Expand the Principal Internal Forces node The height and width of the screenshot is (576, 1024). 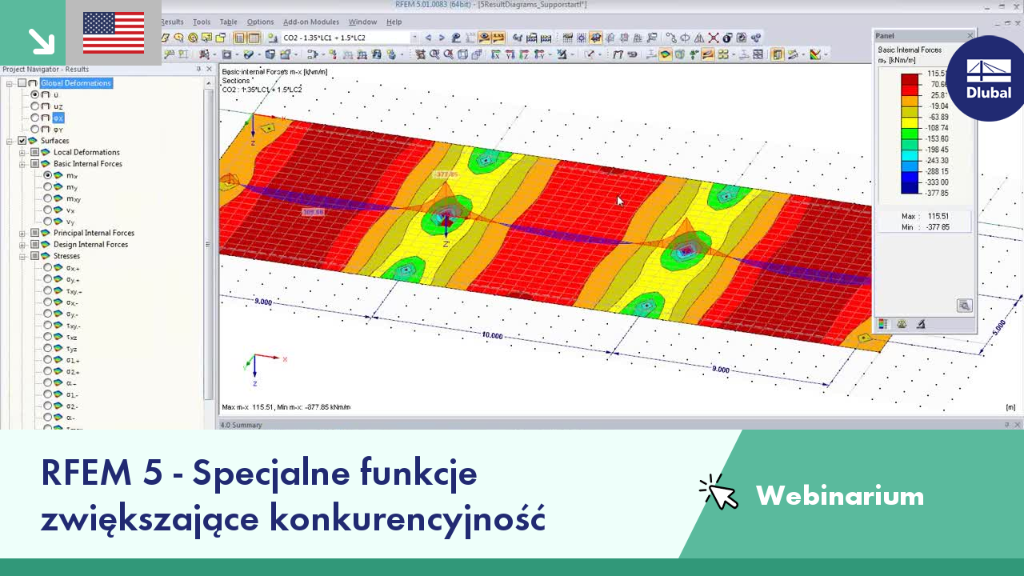22,233
